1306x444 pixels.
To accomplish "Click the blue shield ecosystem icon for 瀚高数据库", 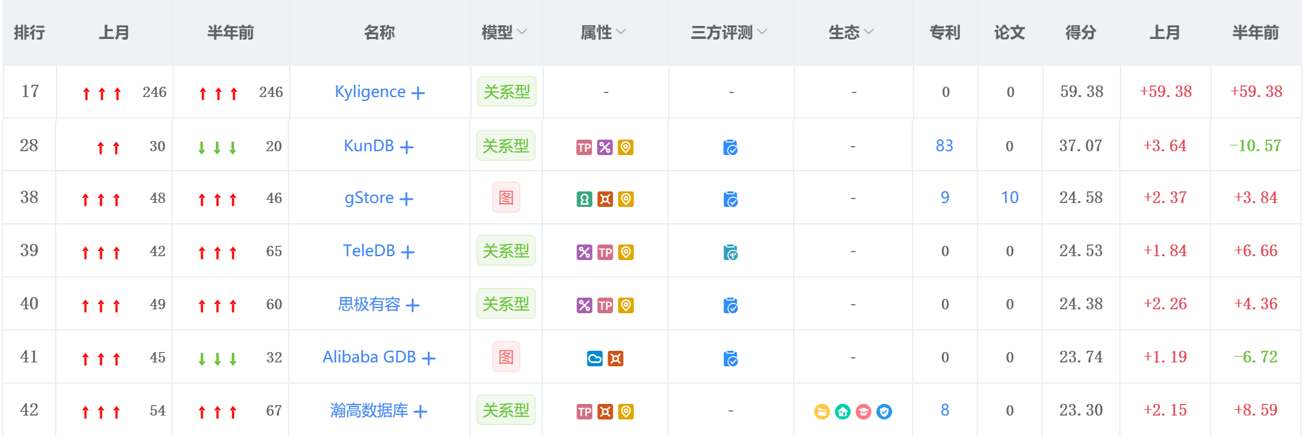I will [884, 411].
